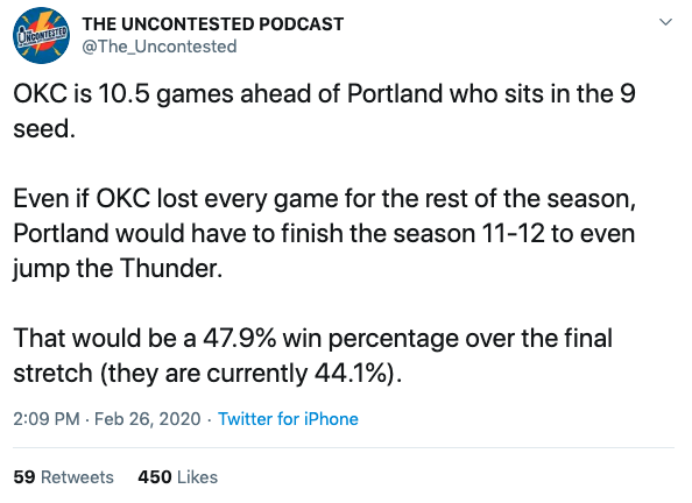Click the @The_Uncontested handle
This screenshot has height=503, width=692.
tap(159, 46)
